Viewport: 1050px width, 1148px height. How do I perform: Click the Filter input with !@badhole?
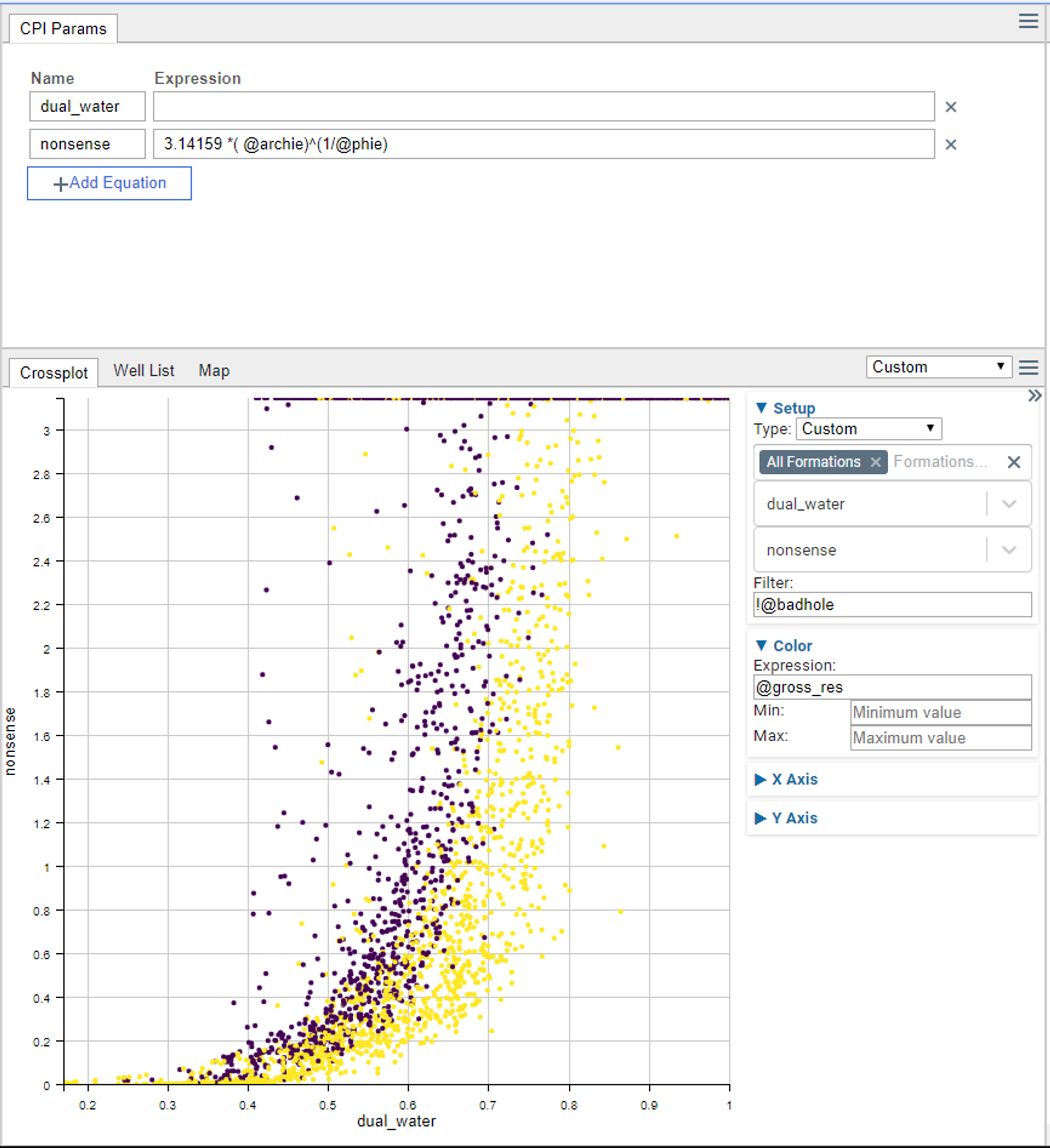(x=891, y=605)
